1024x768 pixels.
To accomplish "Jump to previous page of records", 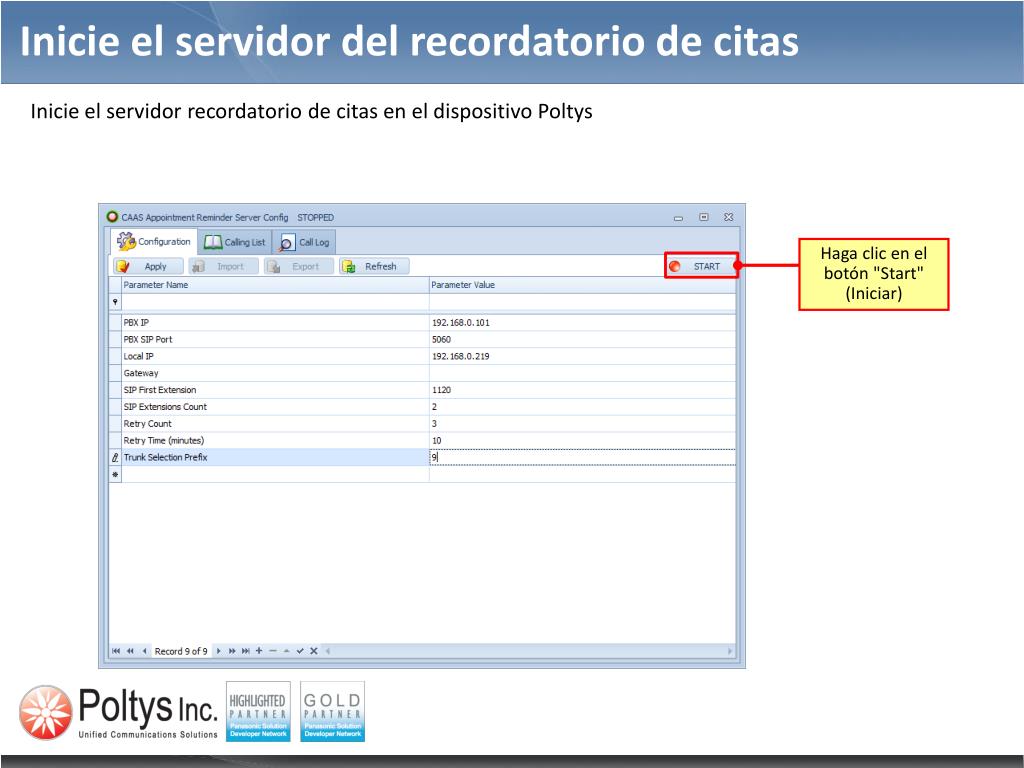I will click(130, 651).
